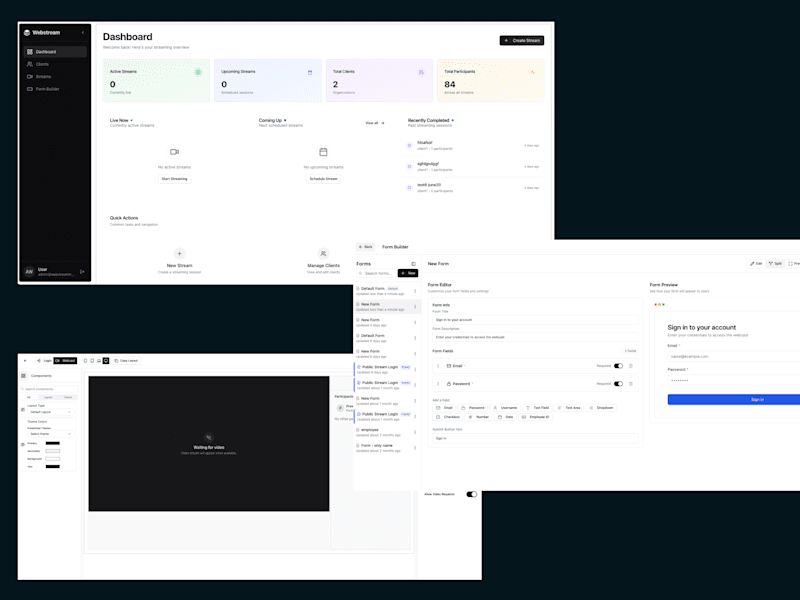
Task: Click the Forms panel collapse icon
Action: click(x=413, y=264)
